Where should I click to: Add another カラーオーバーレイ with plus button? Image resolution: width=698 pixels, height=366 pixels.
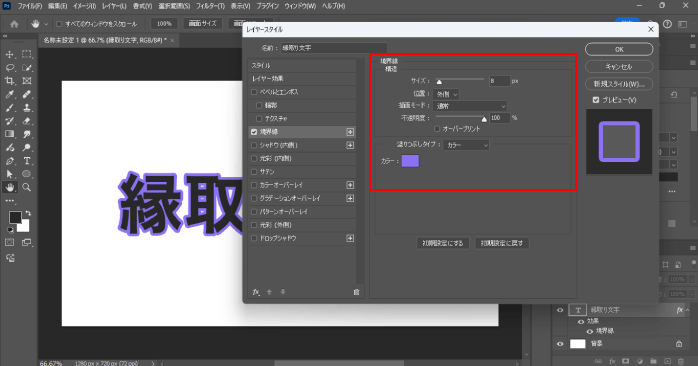350,185
